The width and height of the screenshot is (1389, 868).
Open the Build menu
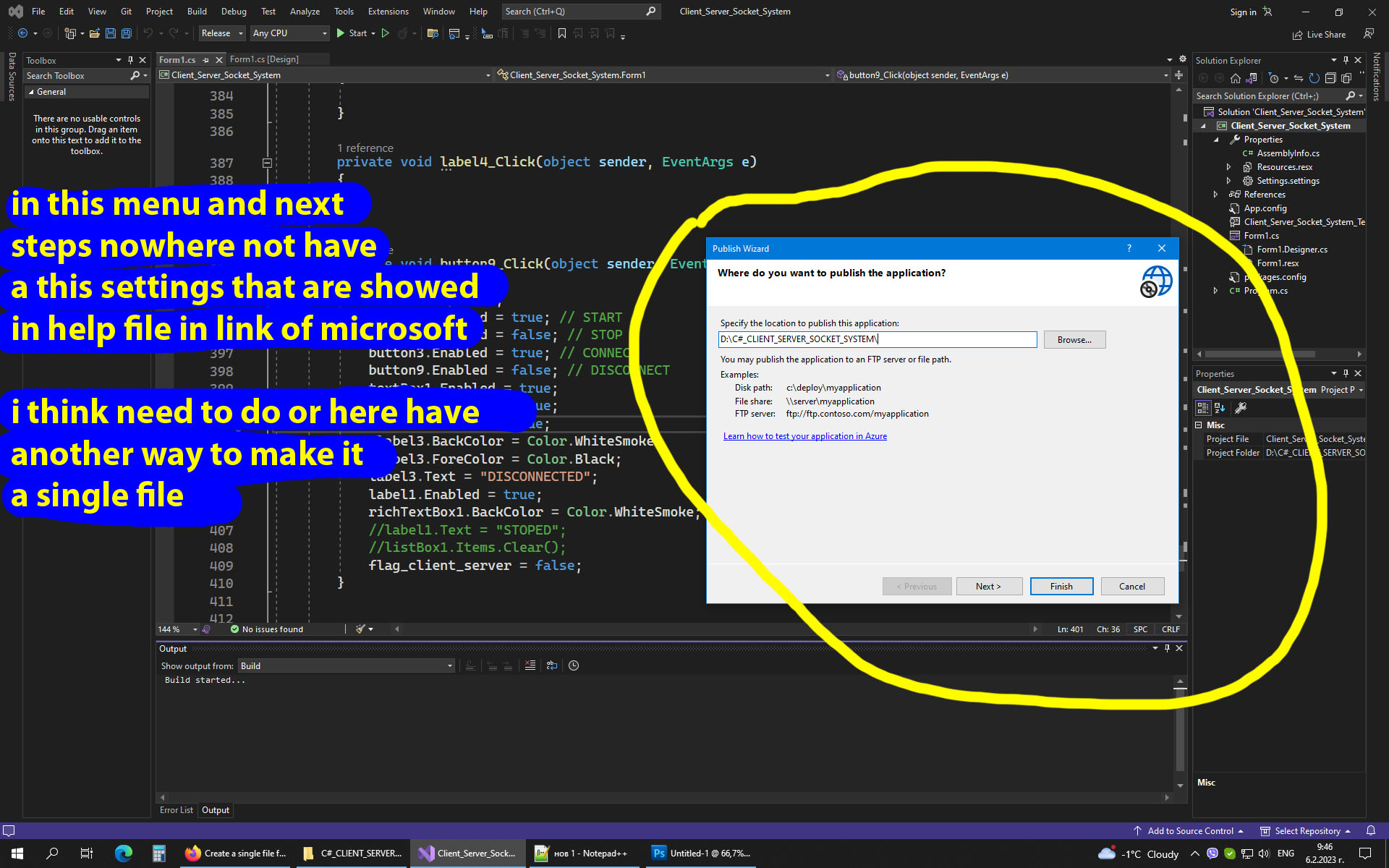(196, 12)
